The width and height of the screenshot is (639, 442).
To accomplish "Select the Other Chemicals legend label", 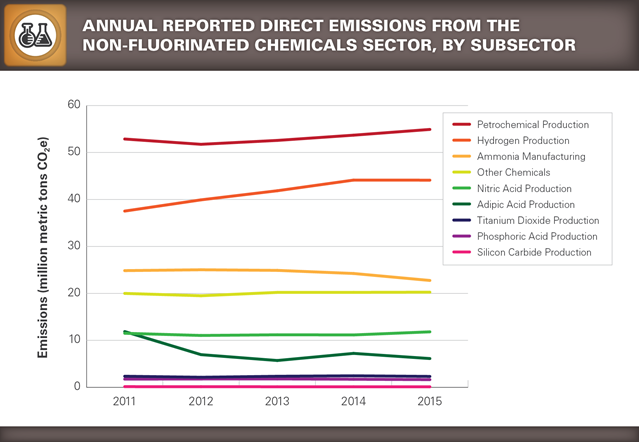I will [515, 172].
